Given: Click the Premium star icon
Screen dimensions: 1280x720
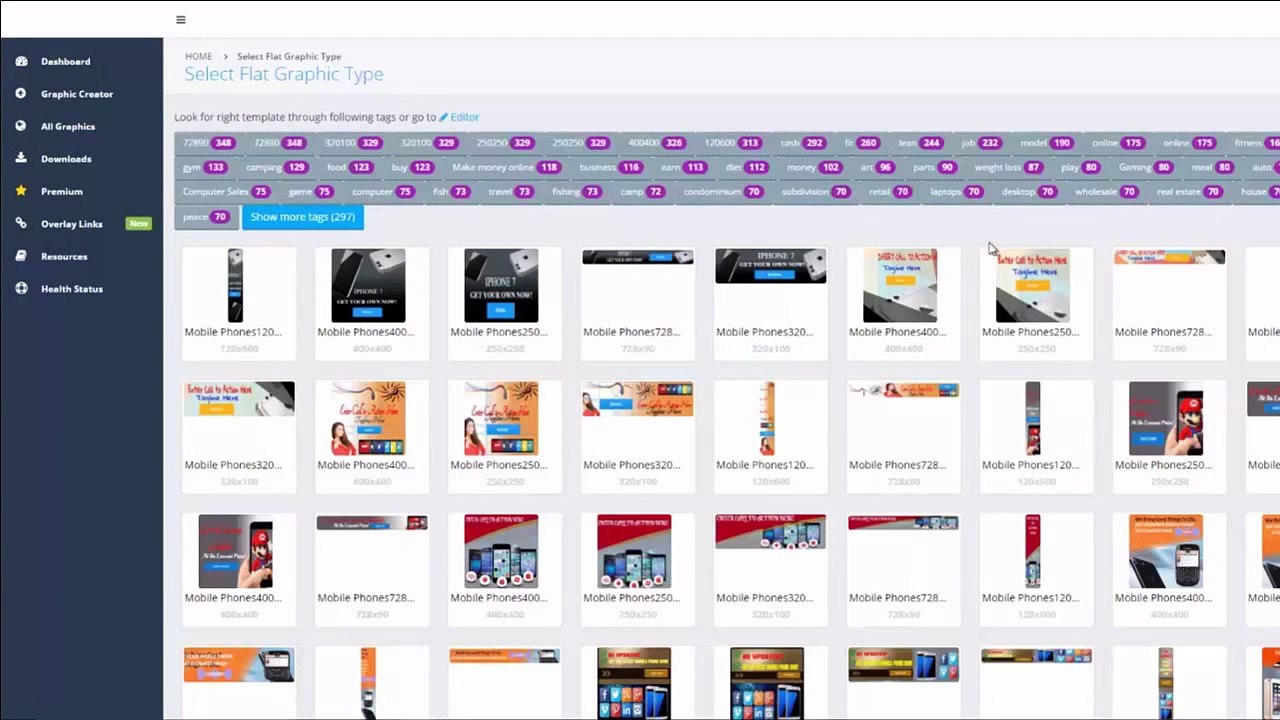Looking at the screenshot, I should [x=21, y=191].
